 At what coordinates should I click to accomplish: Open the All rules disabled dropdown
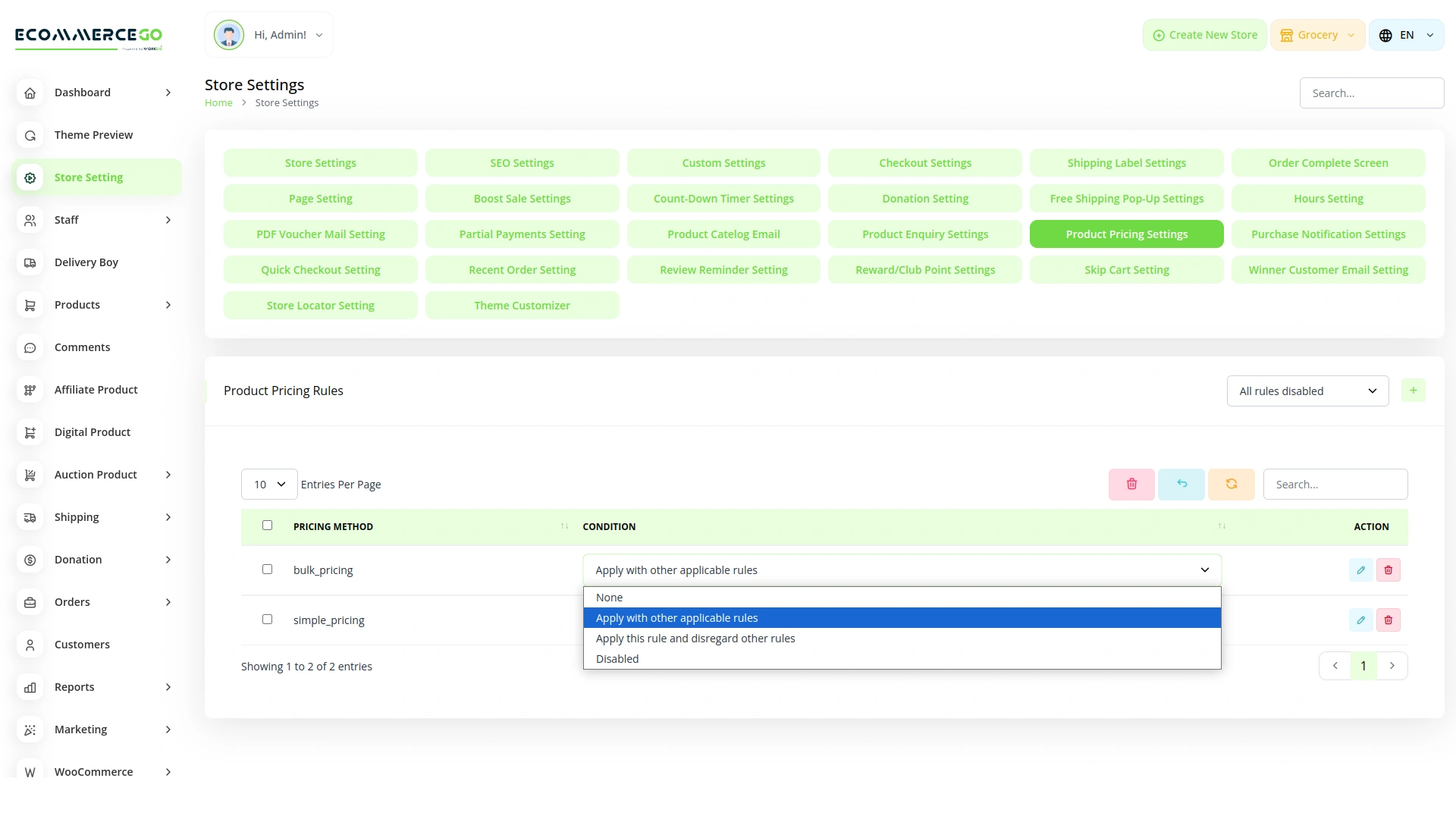tap(1307, 391)
